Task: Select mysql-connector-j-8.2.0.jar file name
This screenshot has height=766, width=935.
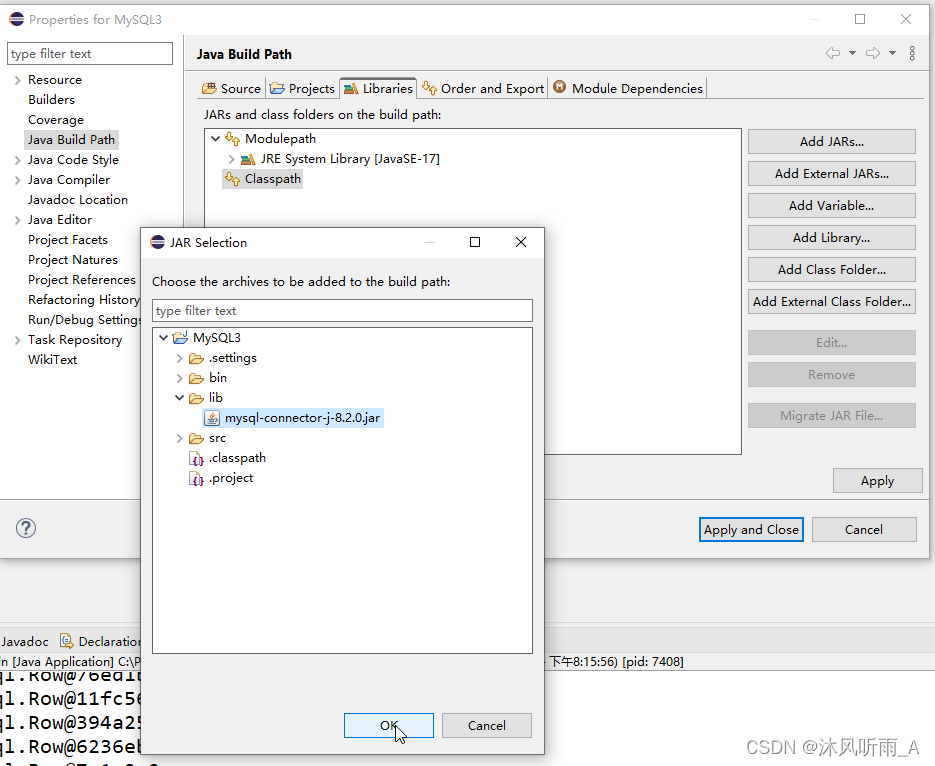Action: coord(302,418)
